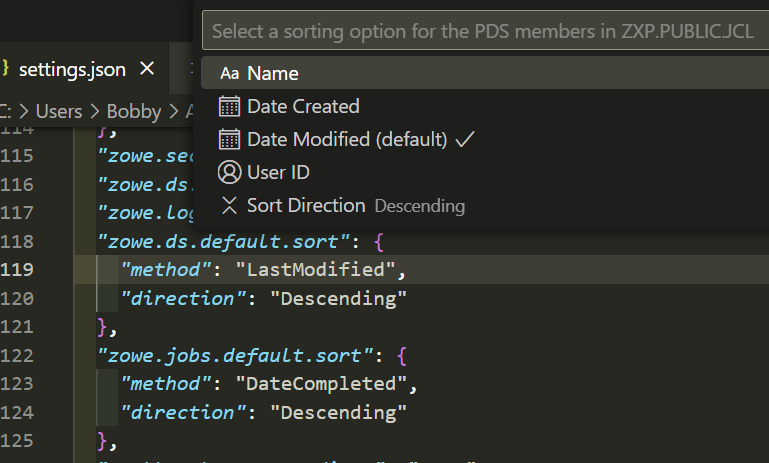The height and width of the screenshot is (463, 769).
Task: Click line number 118 in the gutter
Action: (17, 241)
